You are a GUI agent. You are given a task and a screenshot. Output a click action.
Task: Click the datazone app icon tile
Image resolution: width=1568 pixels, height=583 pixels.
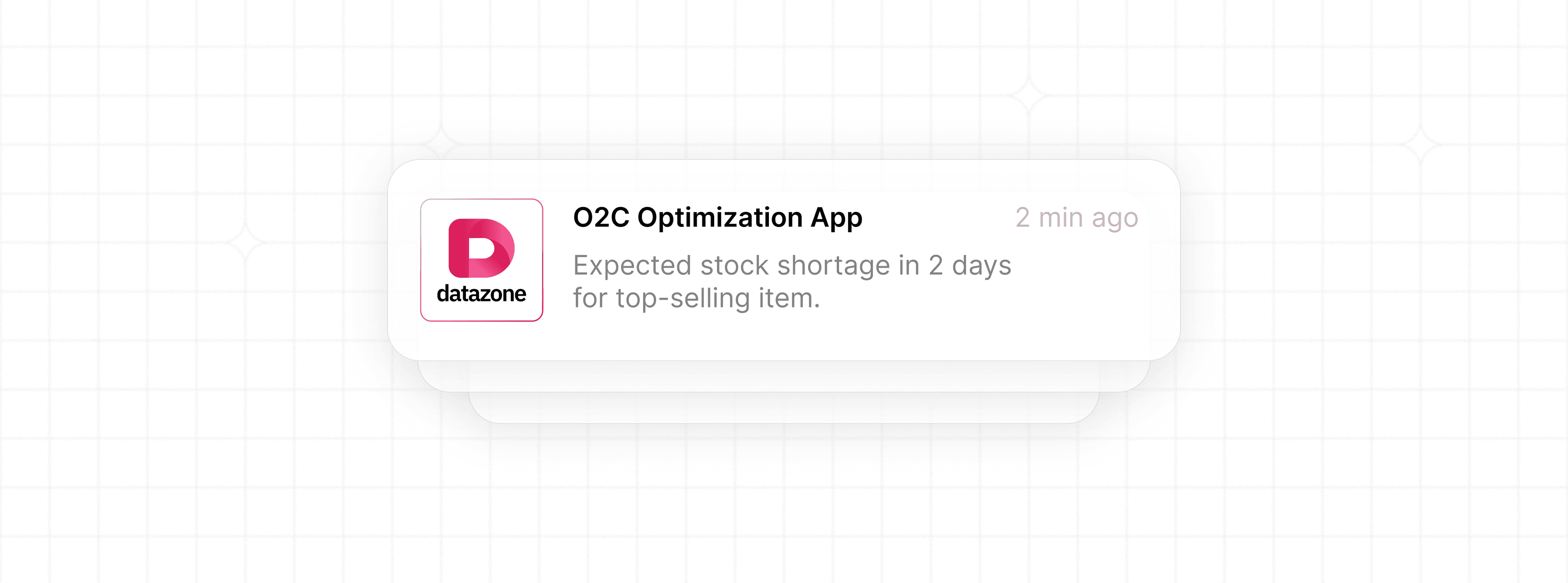[x=481, y=260]
